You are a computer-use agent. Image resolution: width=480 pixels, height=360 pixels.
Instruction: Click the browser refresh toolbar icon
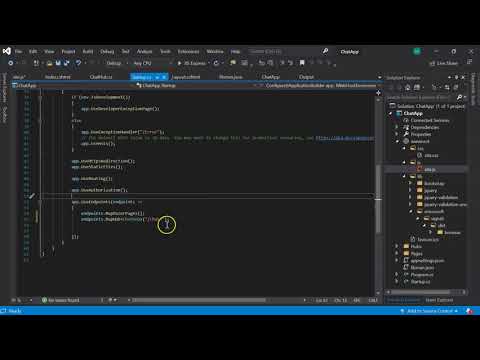216,63
